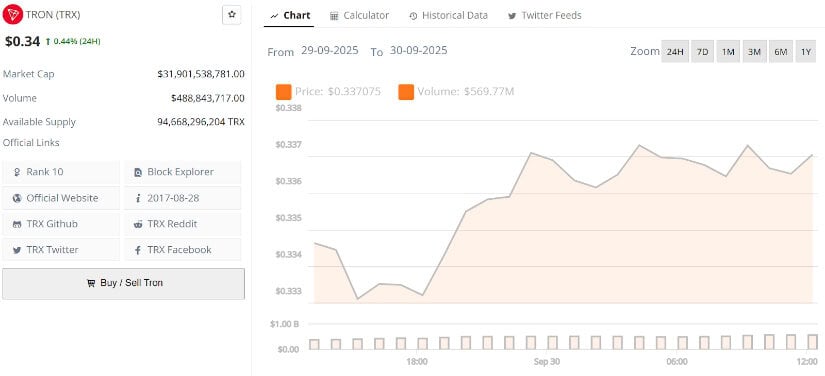Select the Market Cap value $31,901,538,781.00
Viewport: 825px width, 376px height.
(x=201, y=74)
